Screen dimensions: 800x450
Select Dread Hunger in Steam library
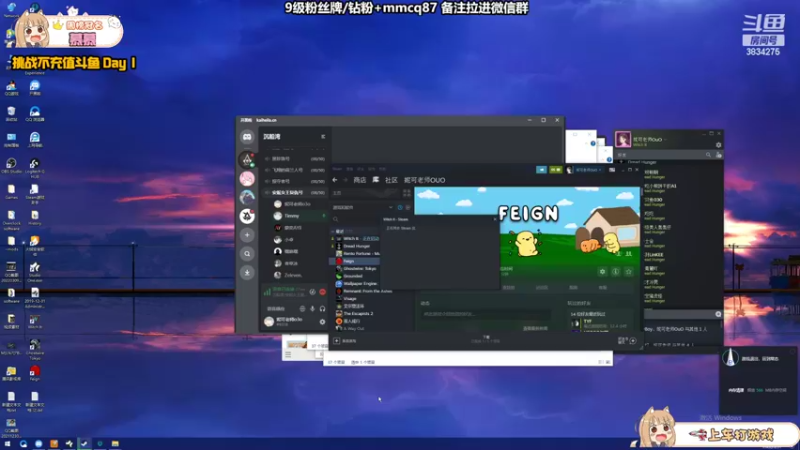357,246
